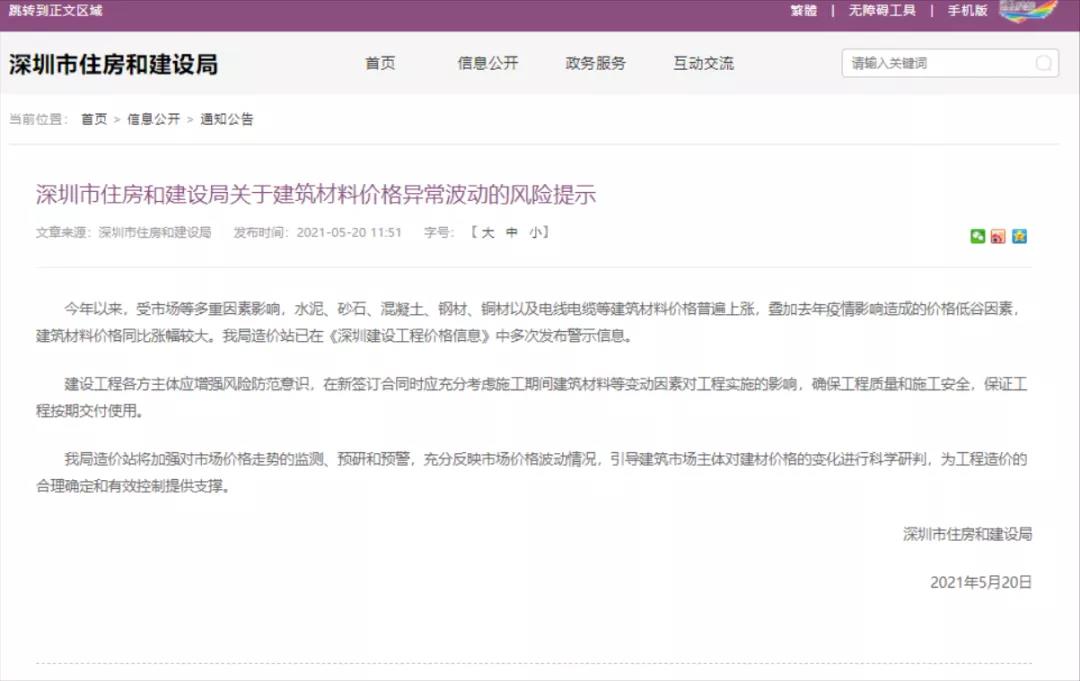This screenshot has width=1080, height=681.
Task: Click the search magnifier icon
Action: [1043, 63]
